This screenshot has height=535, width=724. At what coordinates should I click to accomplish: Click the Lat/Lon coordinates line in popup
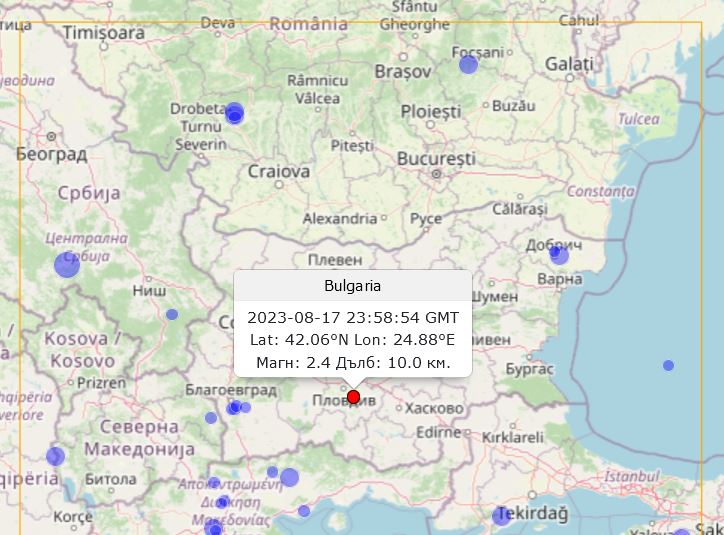352,340
